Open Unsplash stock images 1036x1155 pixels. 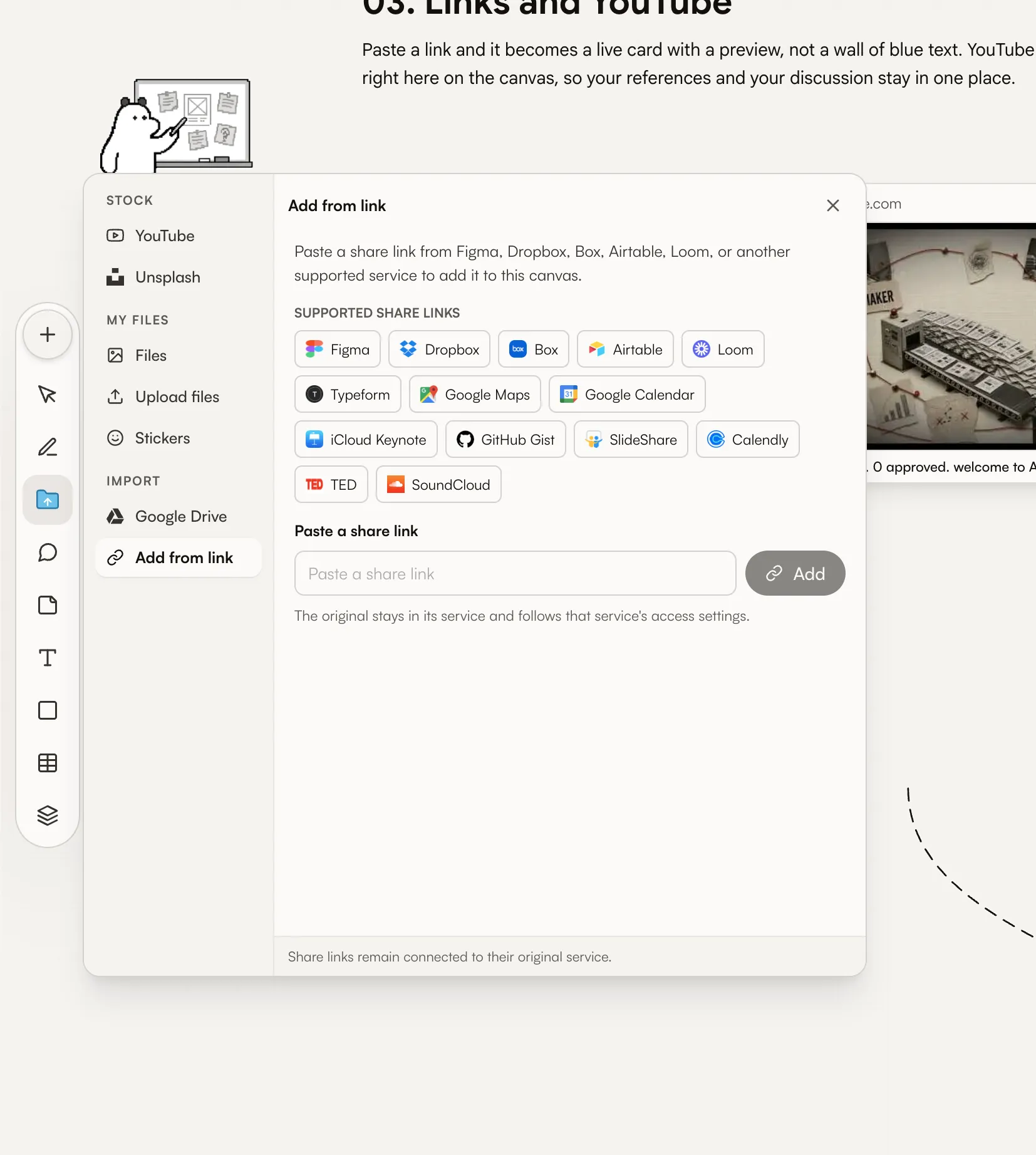point(179,277)
